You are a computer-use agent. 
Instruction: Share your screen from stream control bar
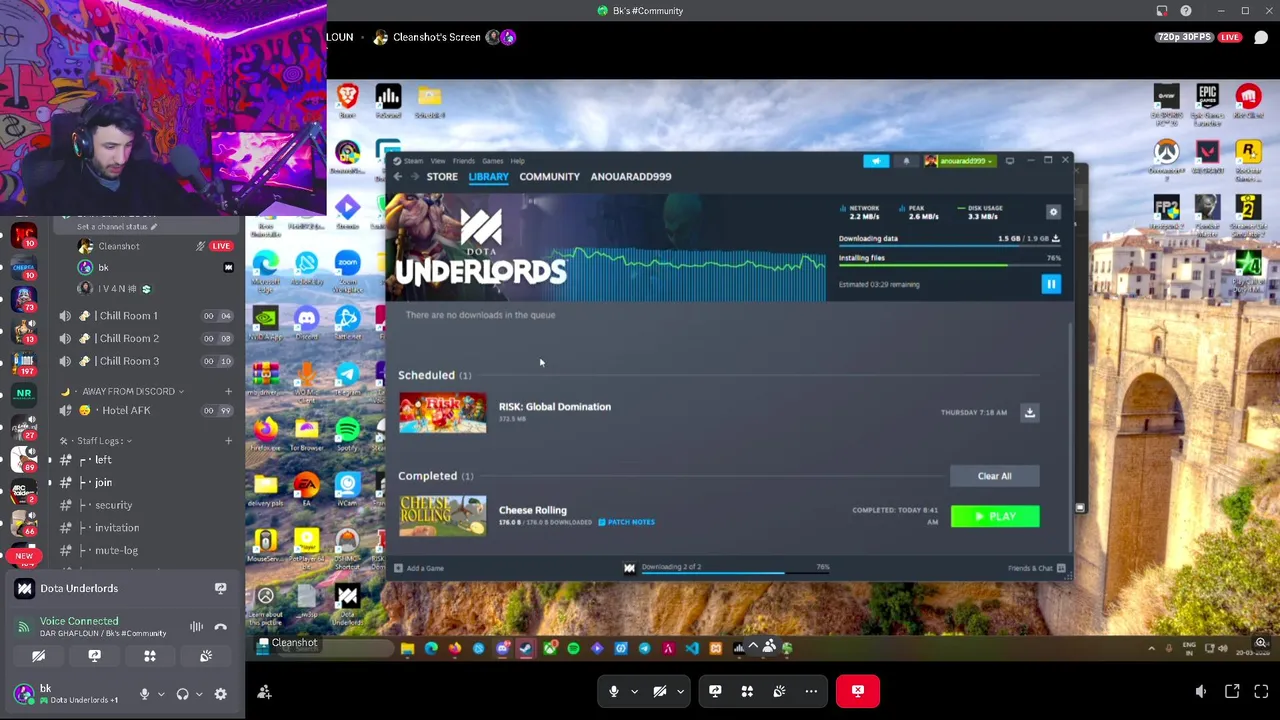715,691
